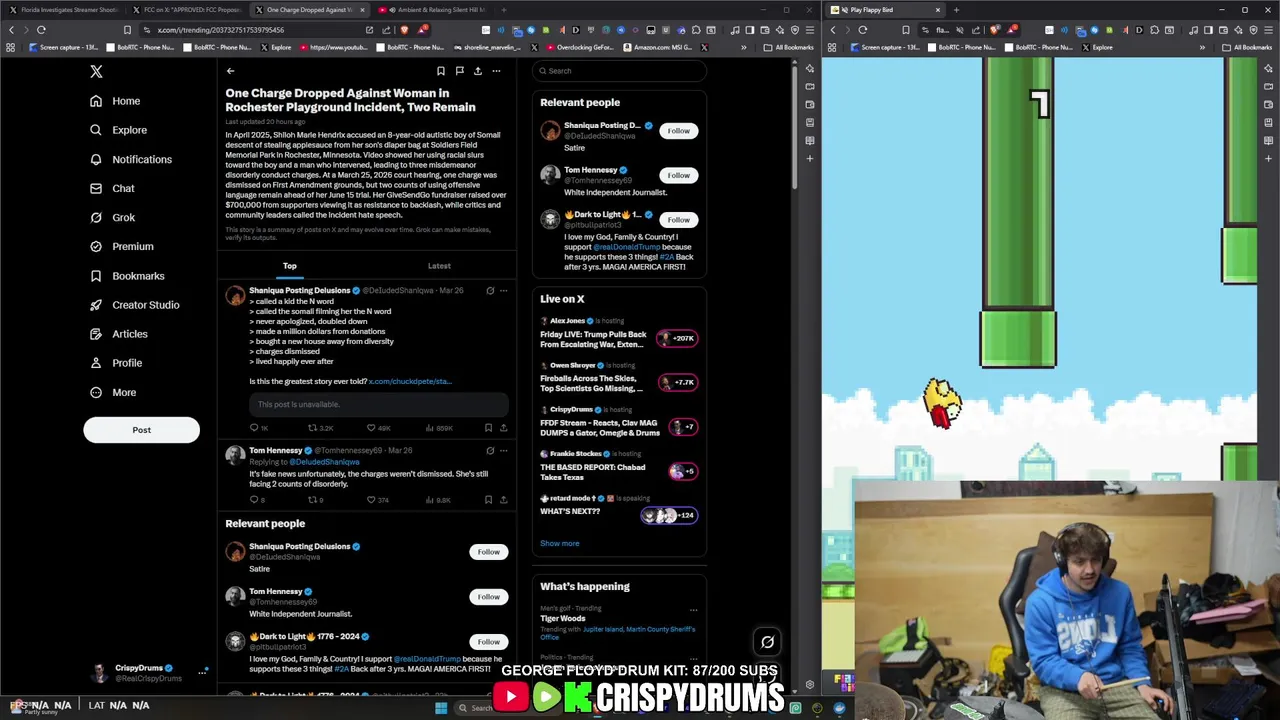Open a new tab in the left browser

tap(503, 10)
